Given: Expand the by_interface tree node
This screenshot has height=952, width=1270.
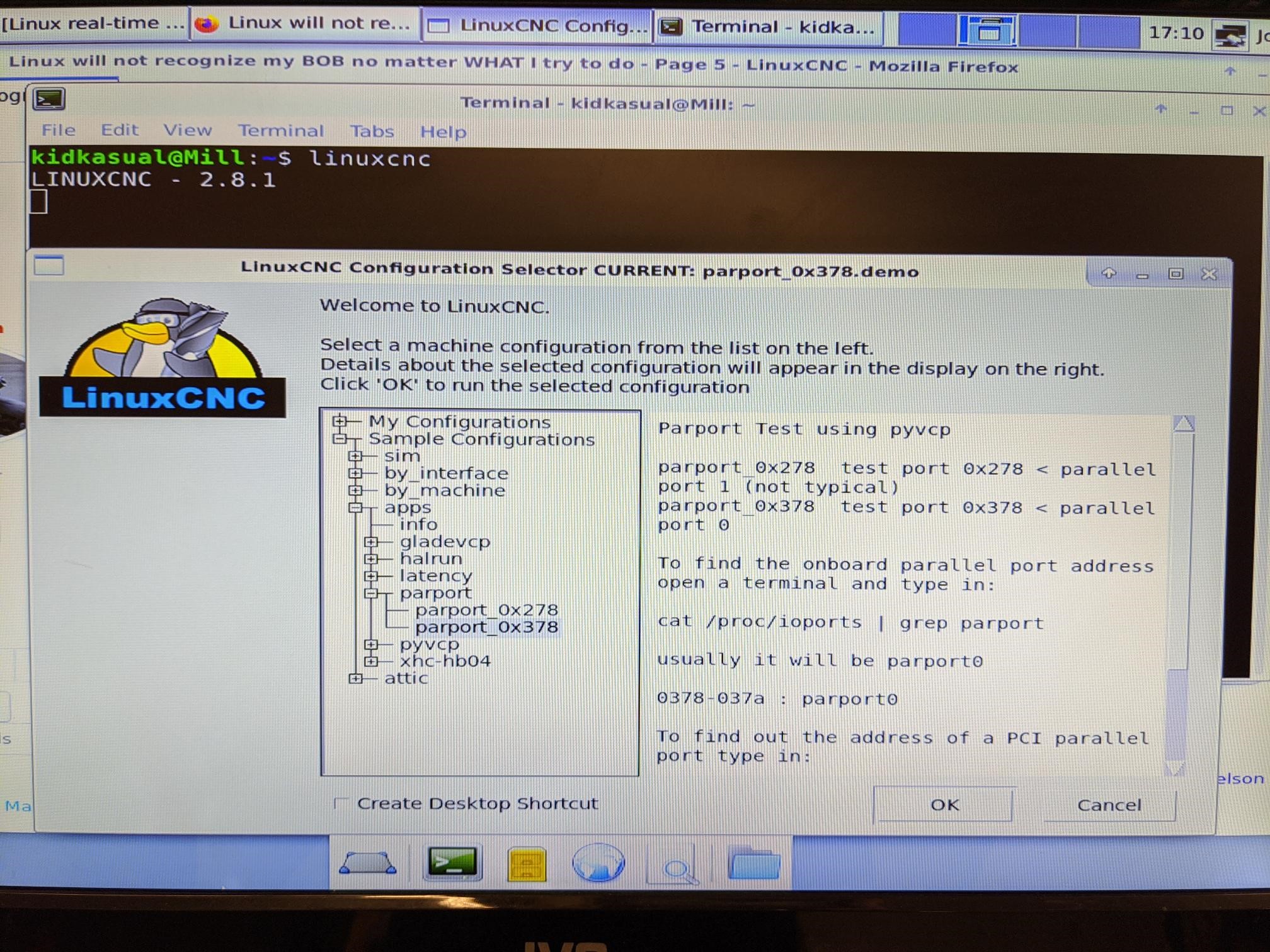Looking at the screenshot, I should 355,472.
